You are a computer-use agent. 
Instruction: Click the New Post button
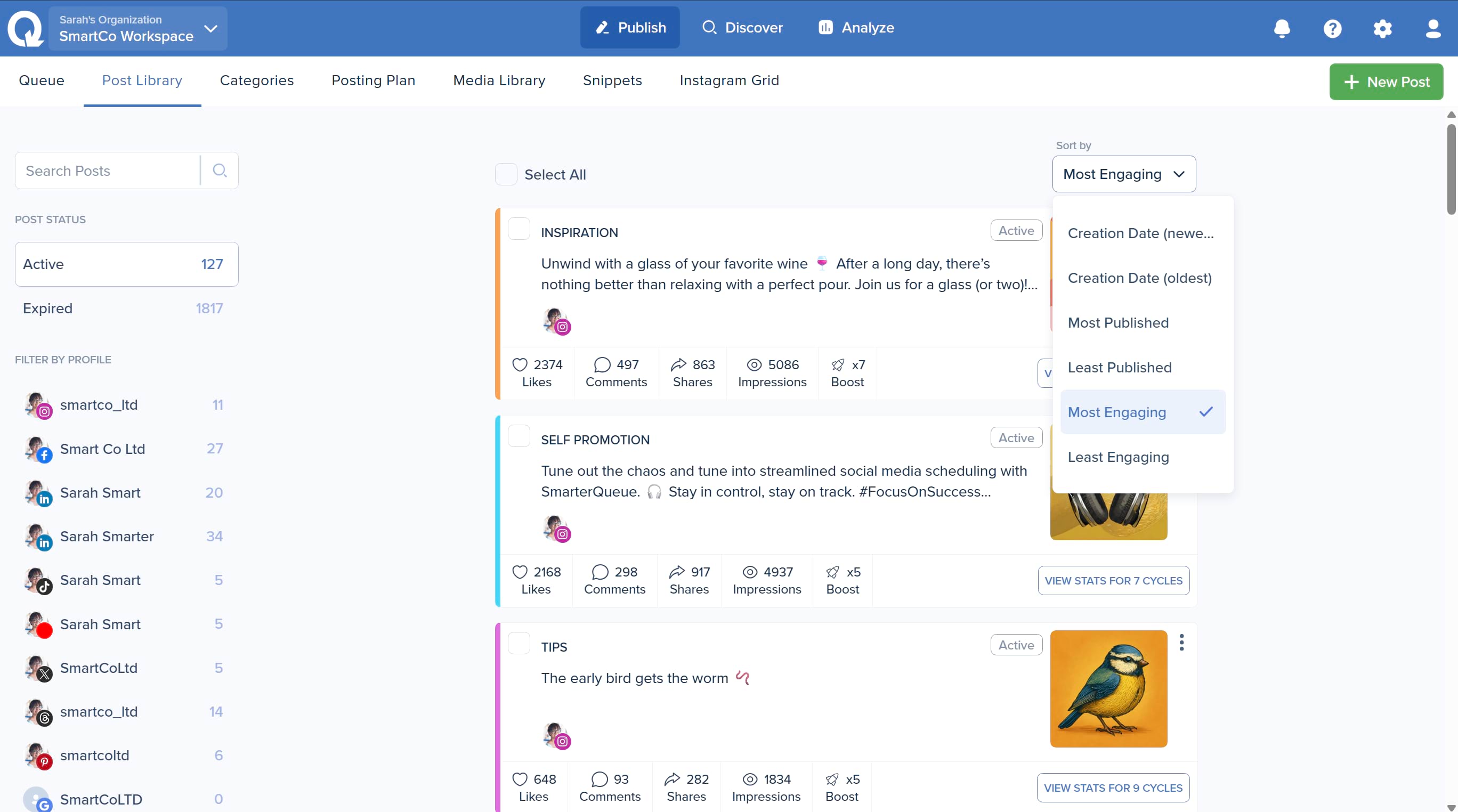(x=1386, y=82)
